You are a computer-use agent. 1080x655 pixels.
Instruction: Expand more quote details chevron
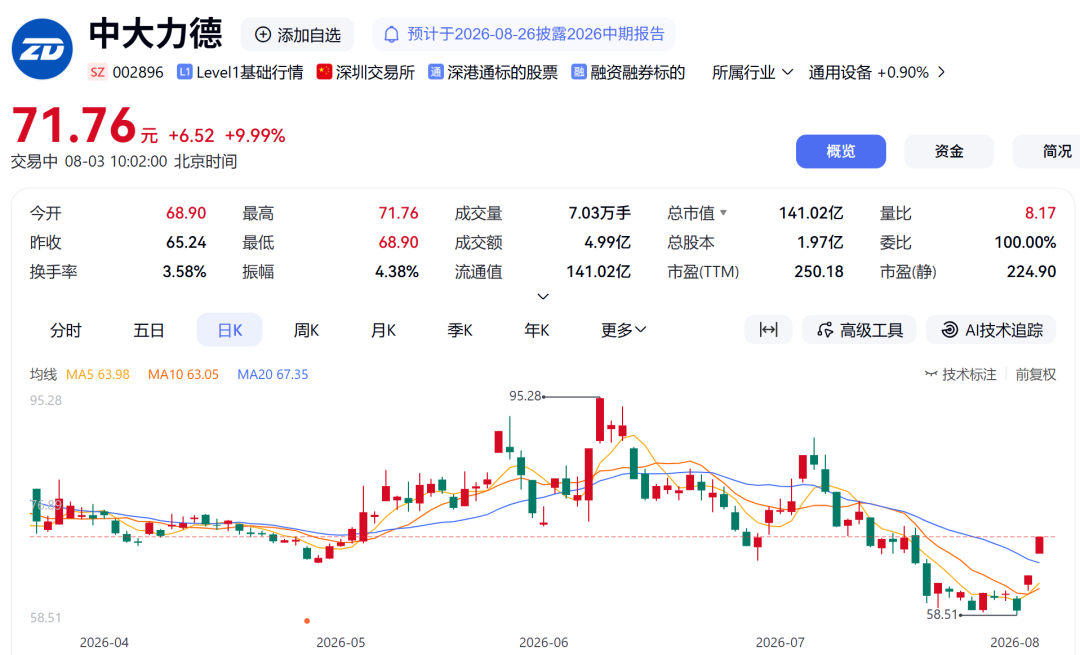tap(543, 296)
